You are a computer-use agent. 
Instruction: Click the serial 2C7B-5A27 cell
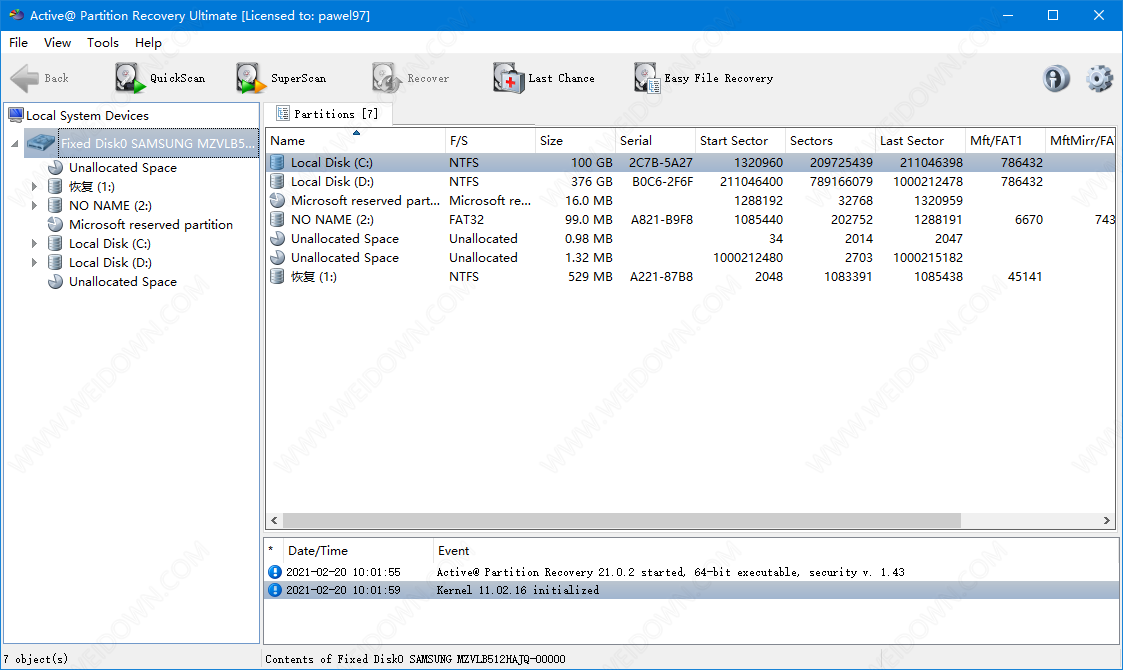pyautogui.click(x=660, y=163)
